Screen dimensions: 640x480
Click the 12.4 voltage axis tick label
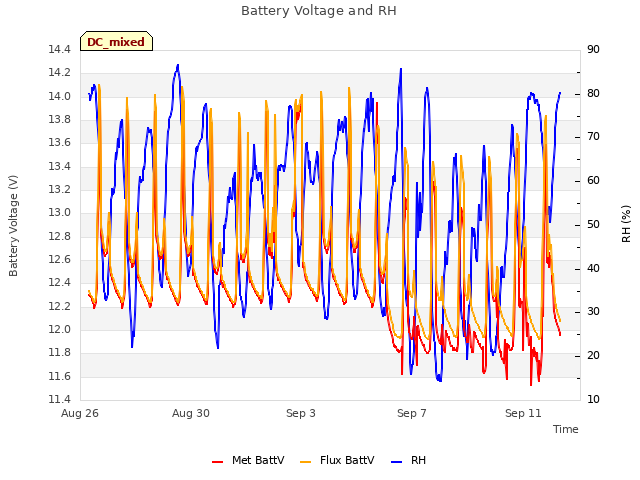coord(59,283)
